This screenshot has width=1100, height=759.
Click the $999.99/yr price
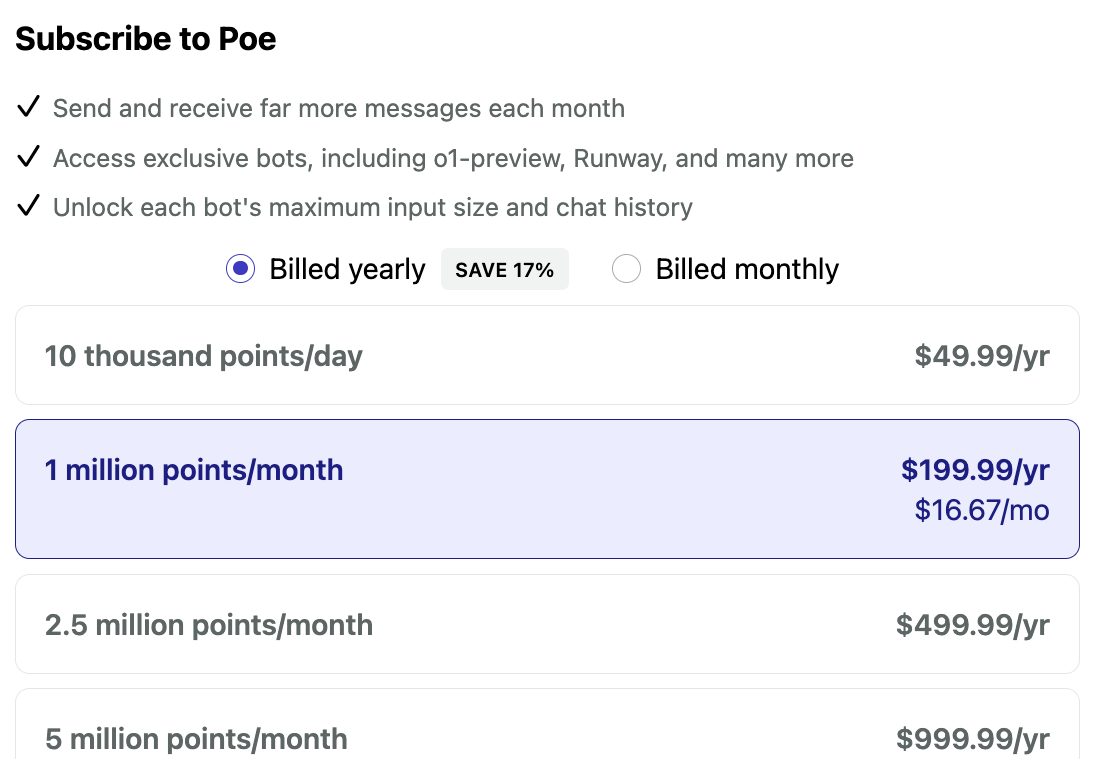973,739
